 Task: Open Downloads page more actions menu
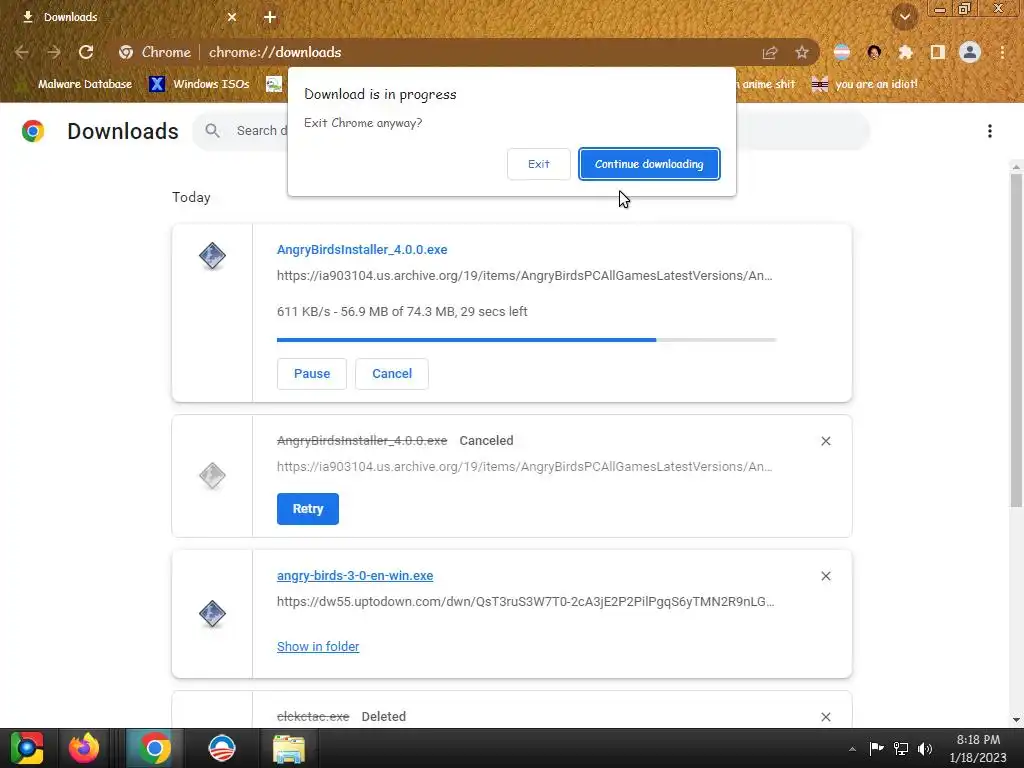(x=990, y=131)
